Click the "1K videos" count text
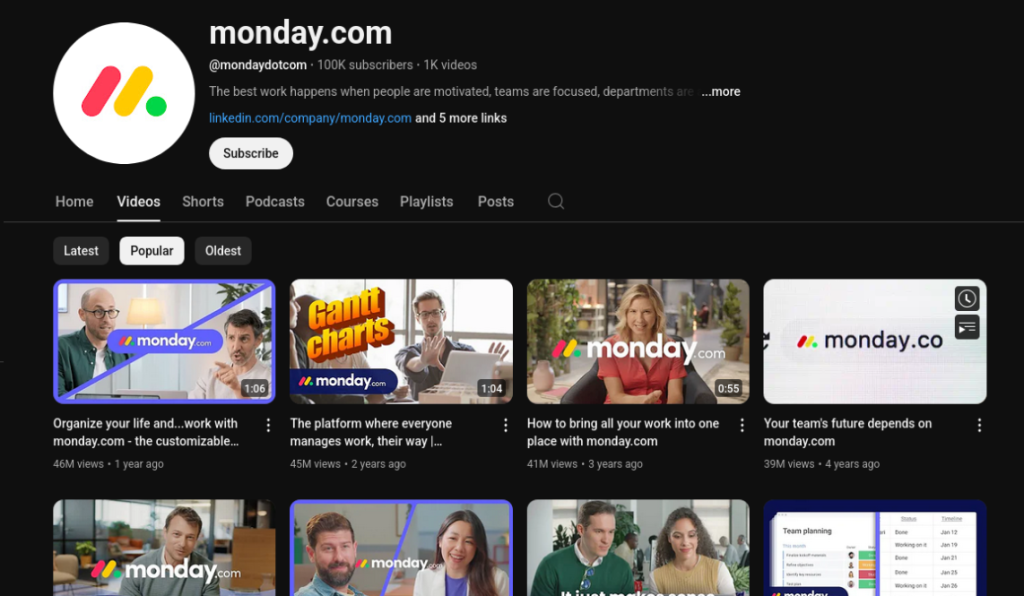Viewport: 1024px width, 596px height. (450, 65)
